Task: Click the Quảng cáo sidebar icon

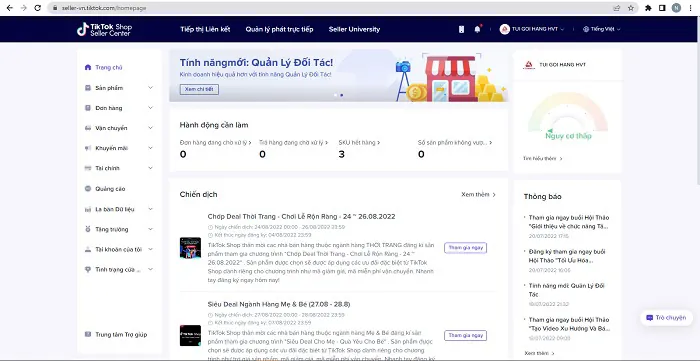Action: [88, 189]
